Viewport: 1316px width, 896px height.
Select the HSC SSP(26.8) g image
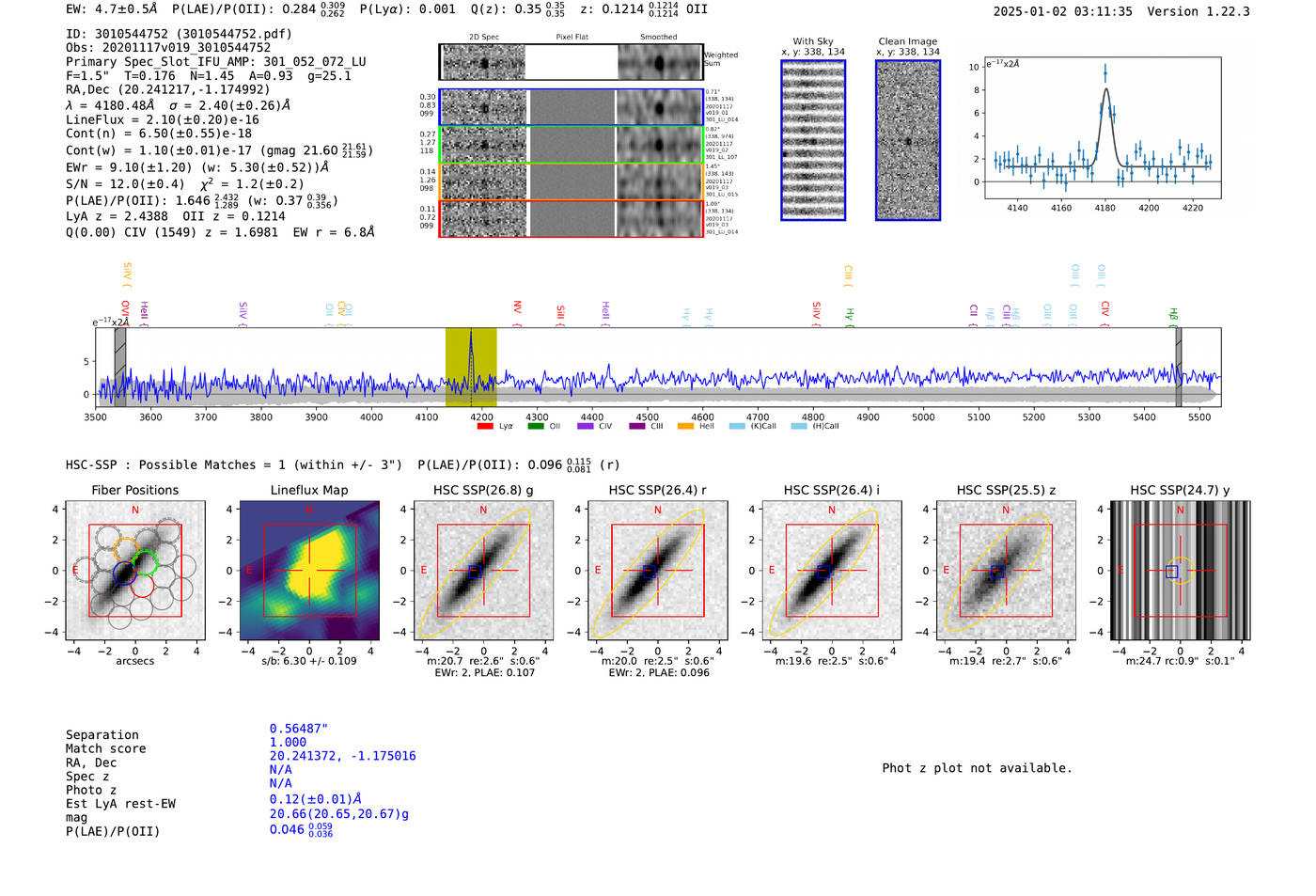coord(483,571)
